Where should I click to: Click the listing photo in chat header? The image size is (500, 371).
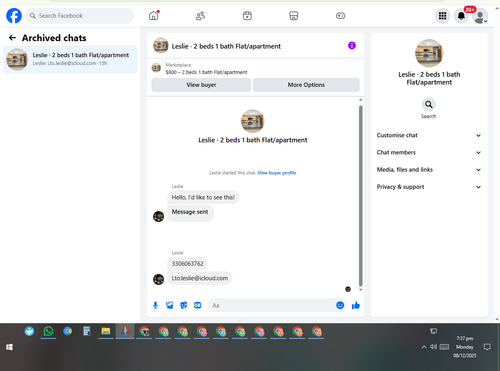coord(160,46)
